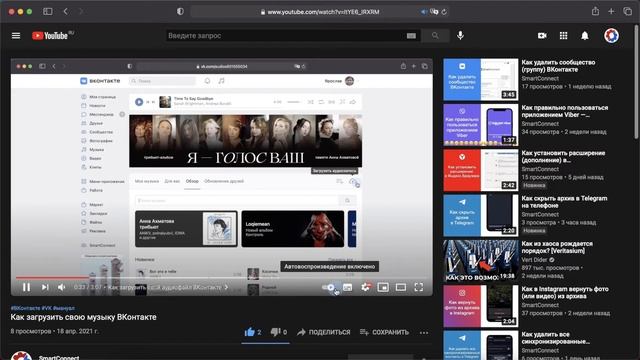Mute the video volume

pyautogui.click(x=62, y=287)
